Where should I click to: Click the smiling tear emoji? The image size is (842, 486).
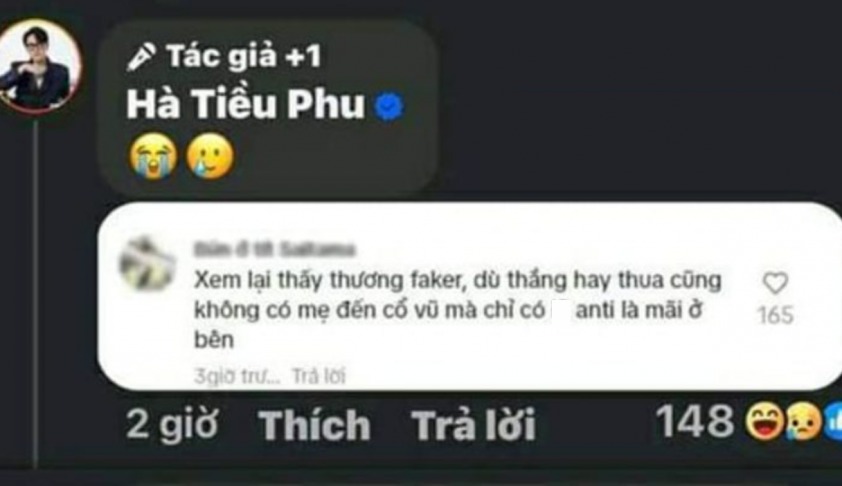209,156
